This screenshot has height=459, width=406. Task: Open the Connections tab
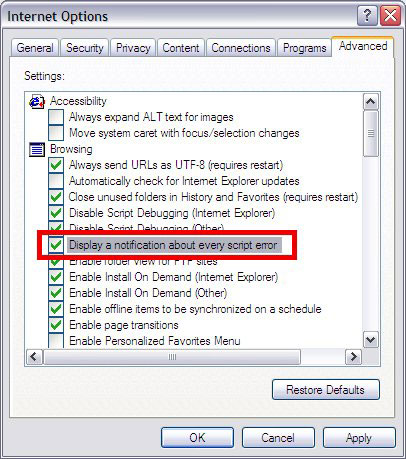click(241, 48)
